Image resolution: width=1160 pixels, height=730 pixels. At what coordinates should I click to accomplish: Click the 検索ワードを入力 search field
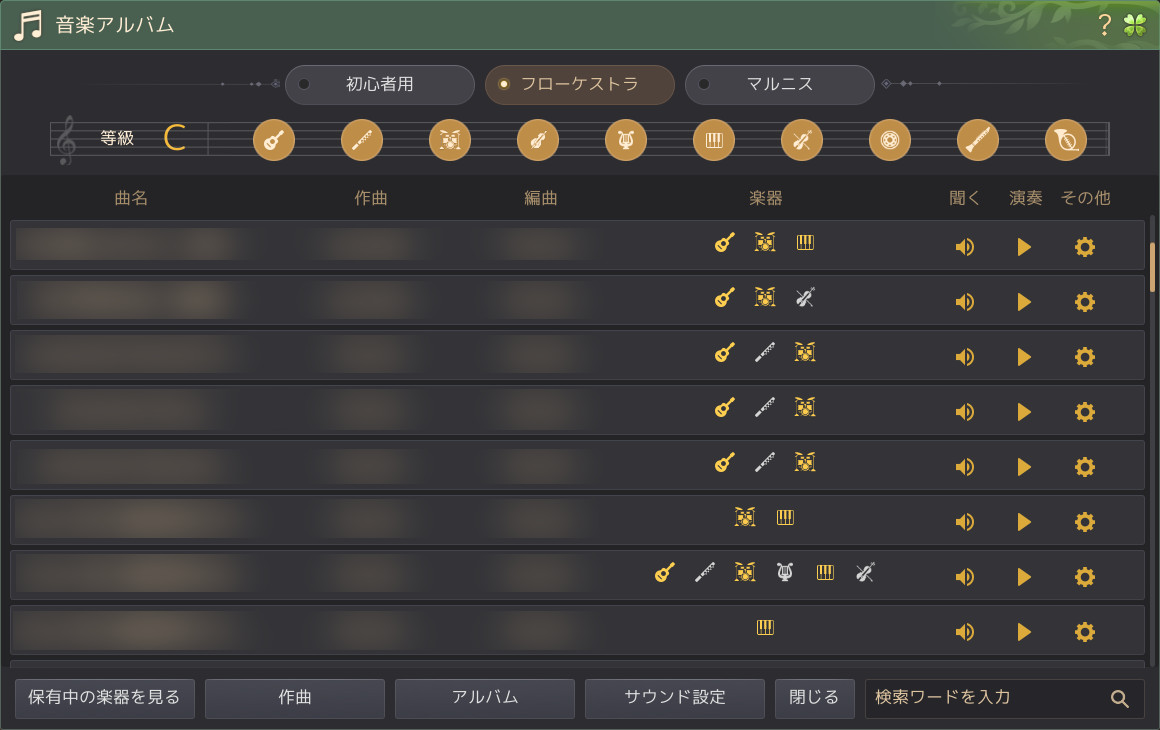(985, 698)
